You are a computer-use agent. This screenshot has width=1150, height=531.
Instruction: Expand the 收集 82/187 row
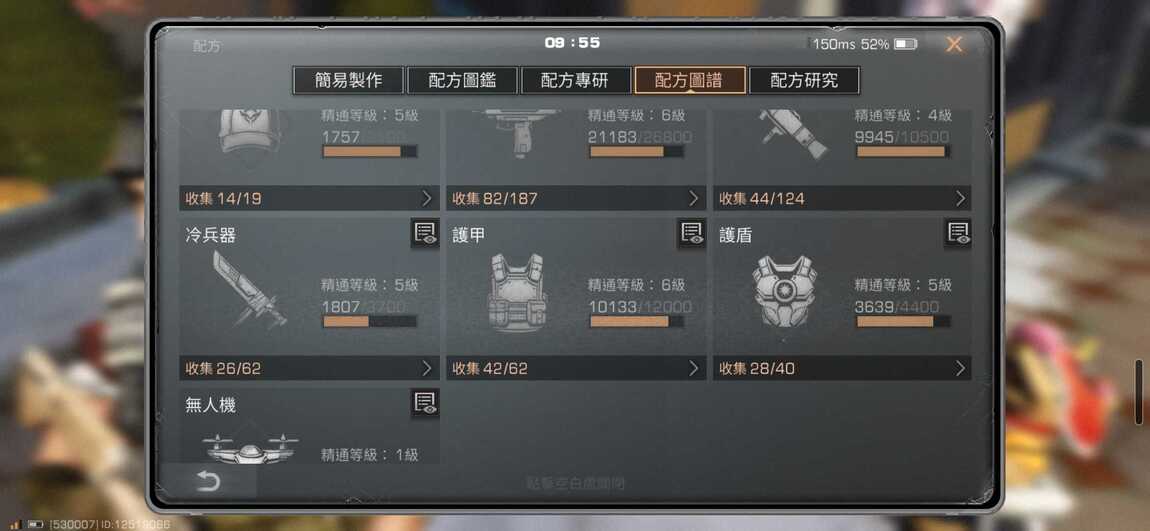point(576,198)
